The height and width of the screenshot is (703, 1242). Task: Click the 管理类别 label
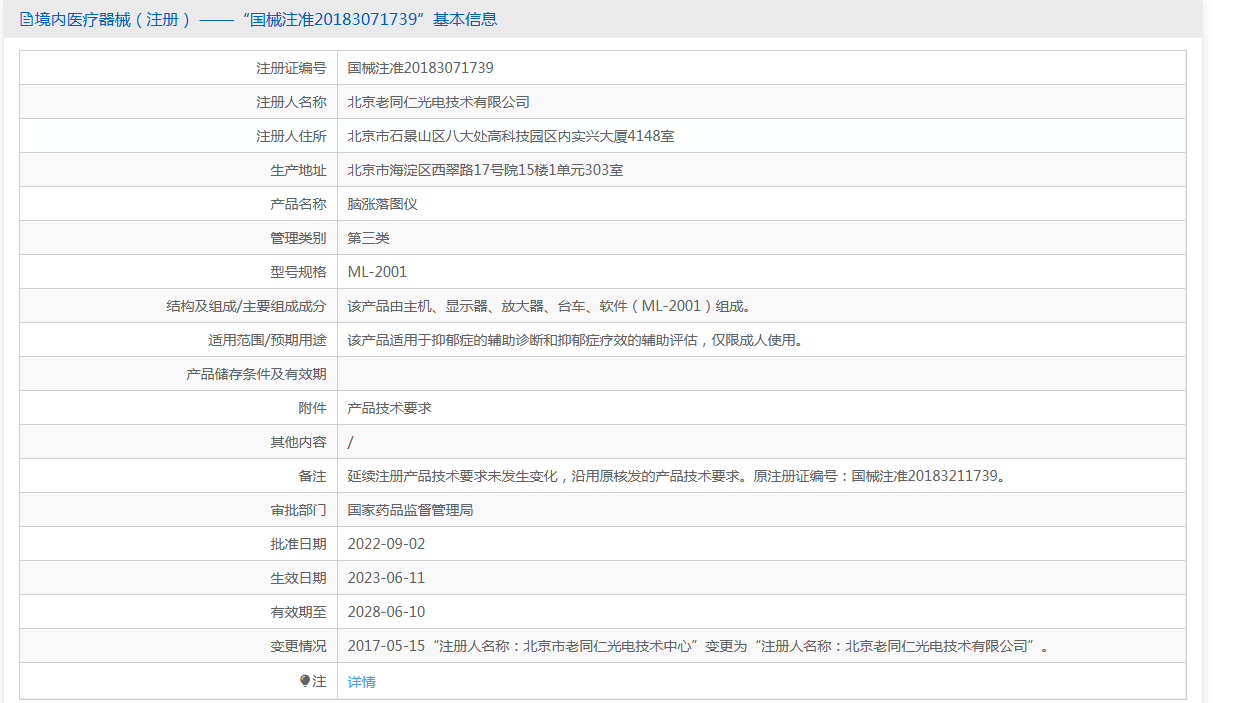[x=298, y=238]
